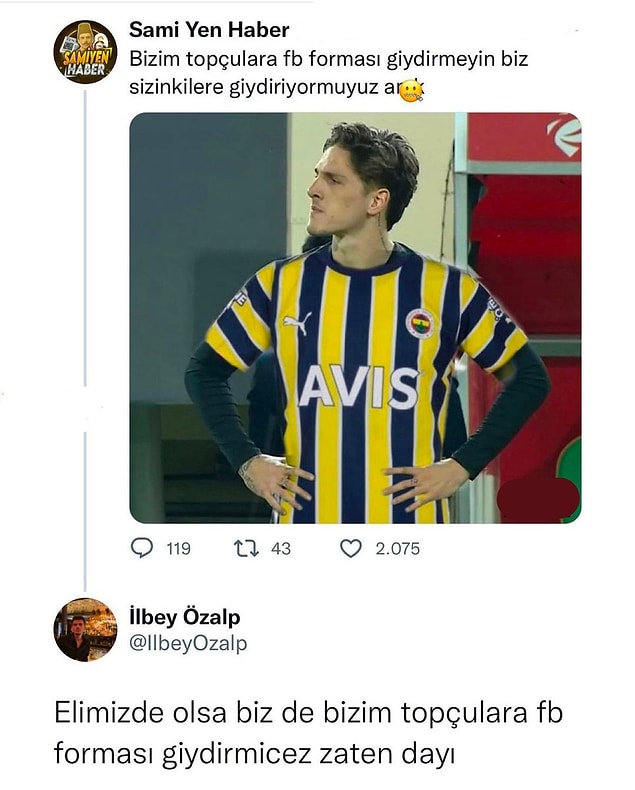View the 119 replies count

pos(178,549)
